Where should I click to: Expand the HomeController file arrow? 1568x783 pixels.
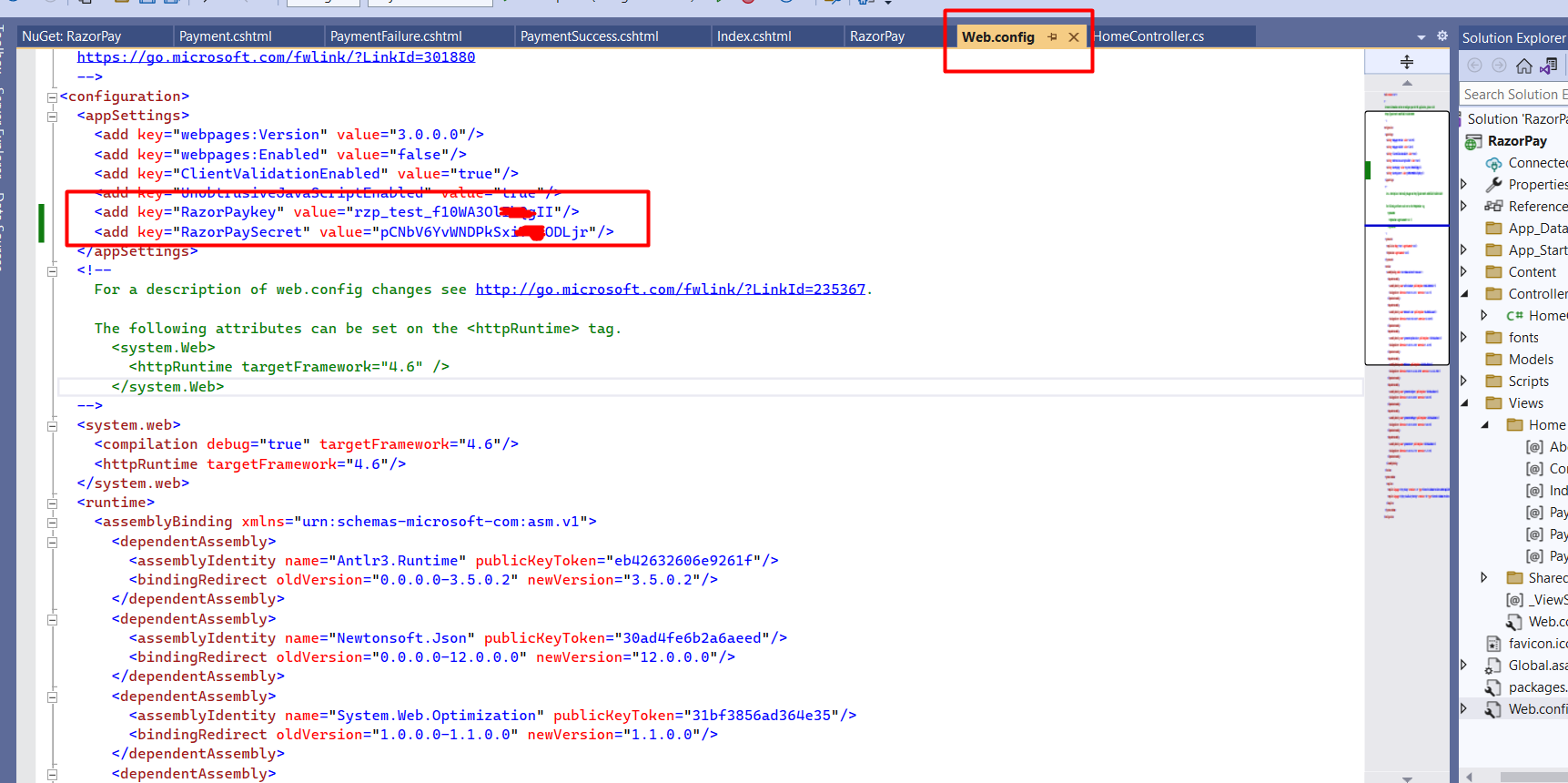coord(1485,315)
